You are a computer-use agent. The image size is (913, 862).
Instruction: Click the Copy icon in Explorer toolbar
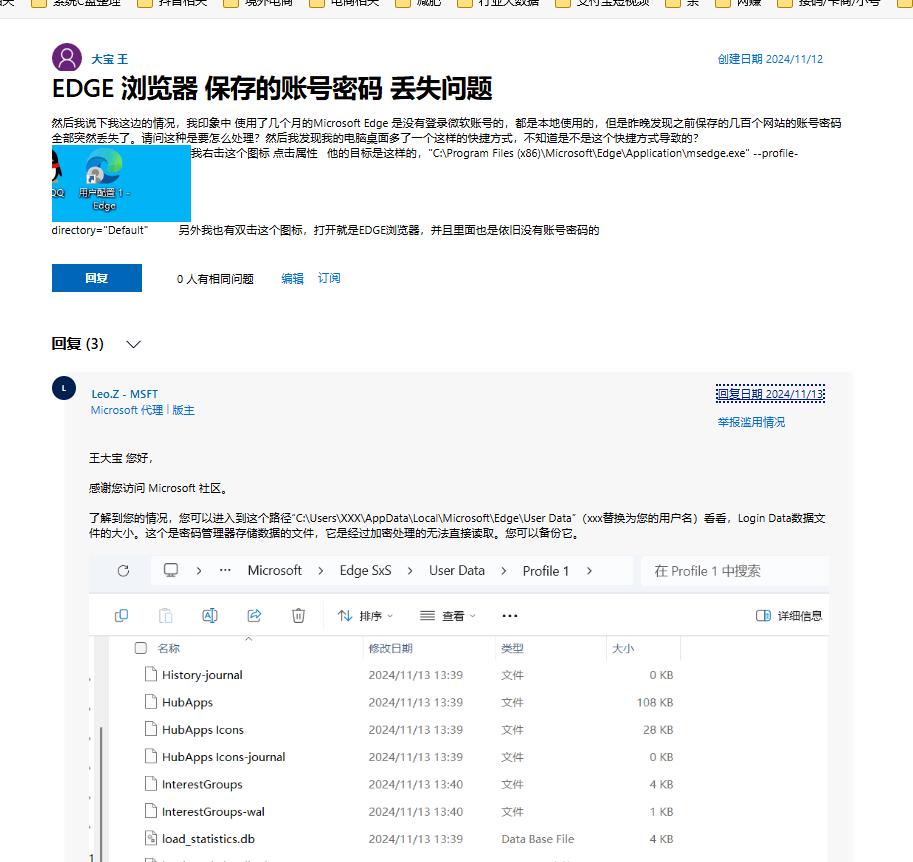122,616
